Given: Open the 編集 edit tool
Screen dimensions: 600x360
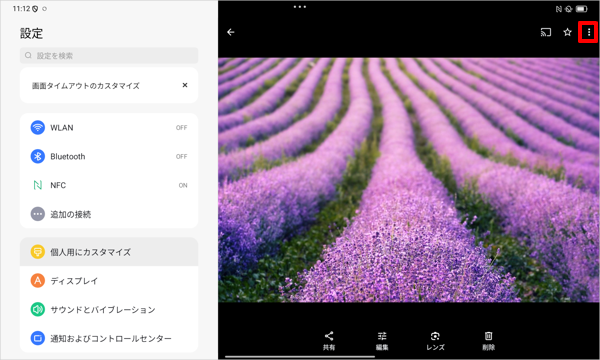Looking at the screenshot, I should pyautogui.click(x=382, y=341).
